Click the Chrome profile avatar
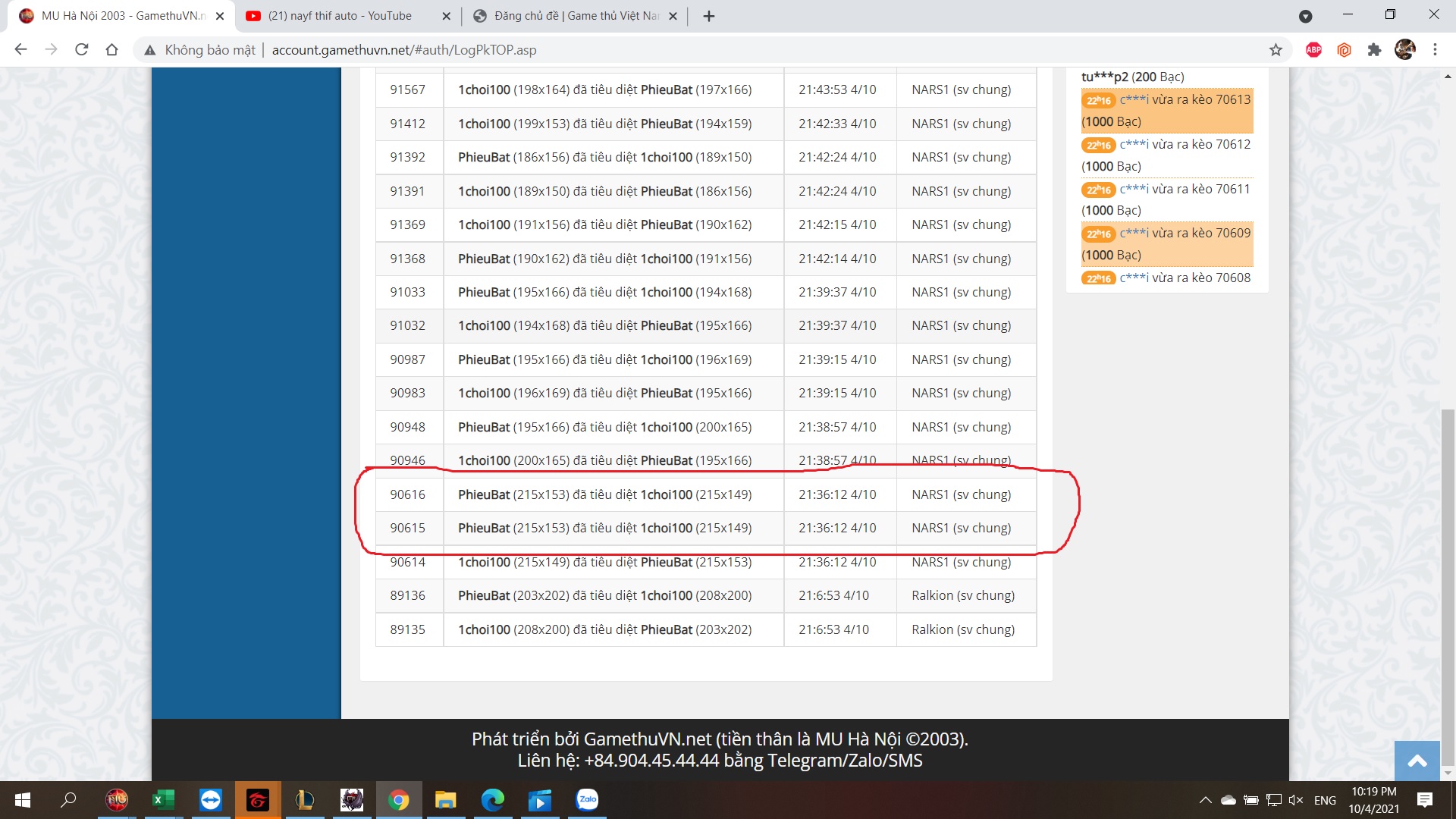The width and height of the screenshot is (1456, 819). coord(1404,50)
